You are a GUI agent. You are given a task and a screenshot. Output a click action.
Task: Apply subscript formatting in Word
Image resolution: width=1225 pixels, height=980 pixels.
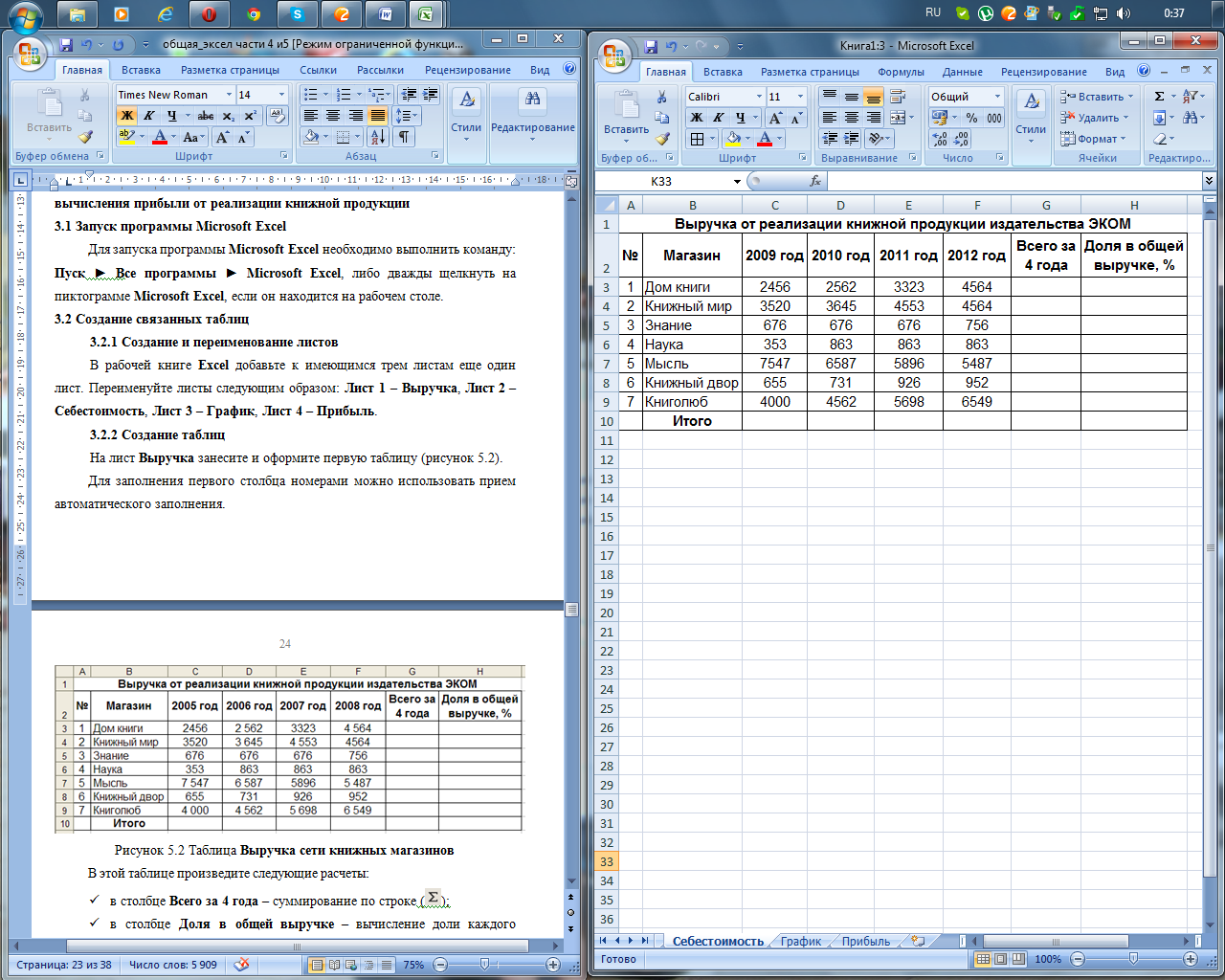(228, 116)
